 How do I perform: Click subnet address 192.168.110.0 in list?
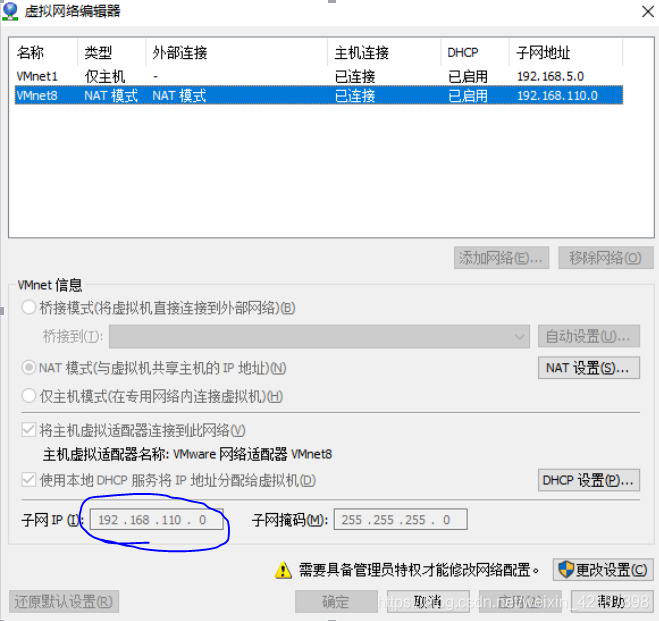click(557, 95)
